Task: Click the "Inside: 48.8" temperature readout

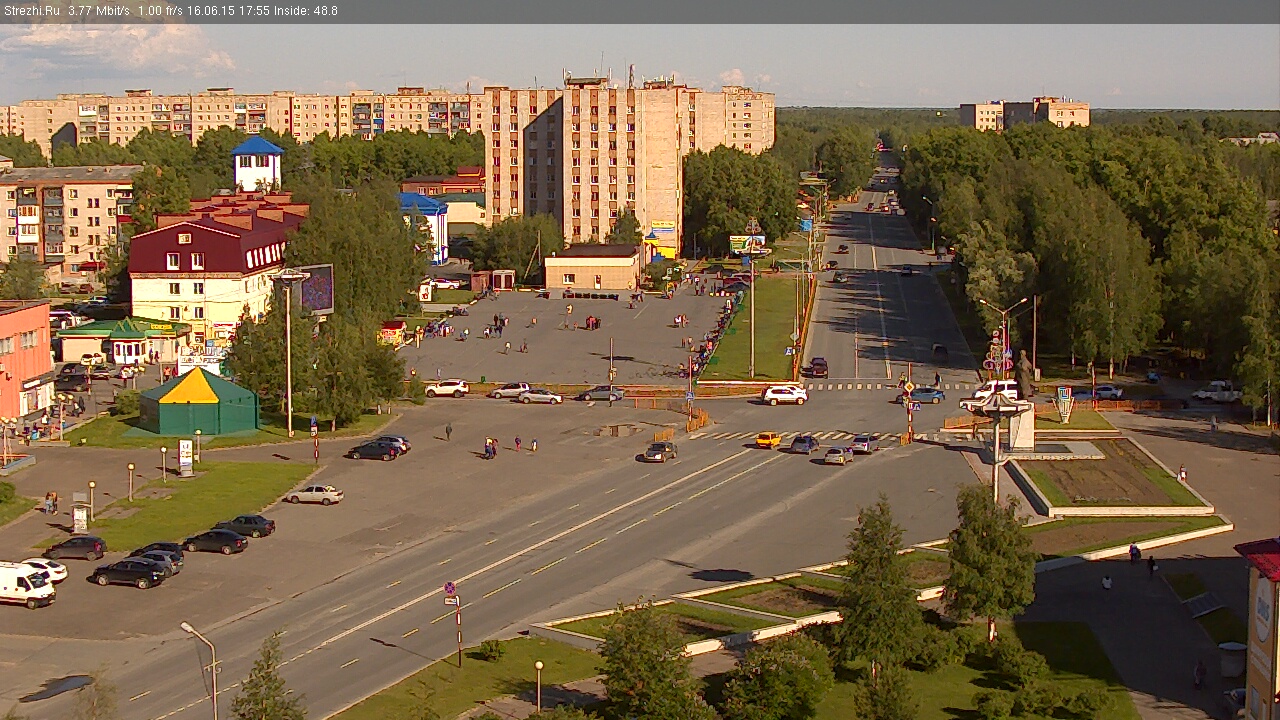Action: 306,11
